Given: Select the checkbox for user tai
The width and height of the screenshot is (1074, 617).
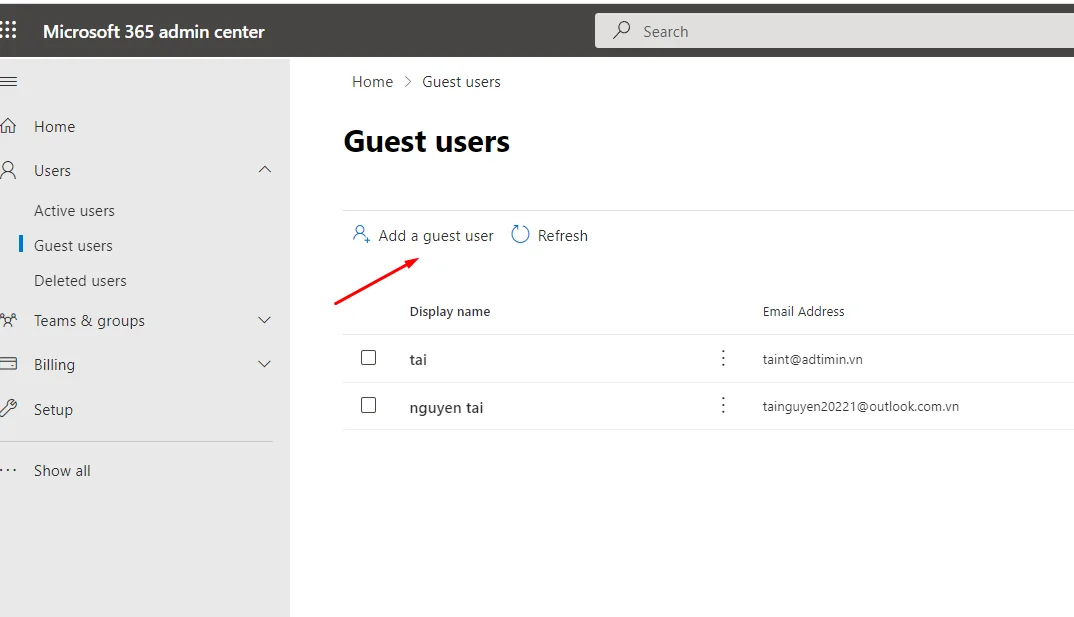Looking at the screenshot, I should pos(369,357).
